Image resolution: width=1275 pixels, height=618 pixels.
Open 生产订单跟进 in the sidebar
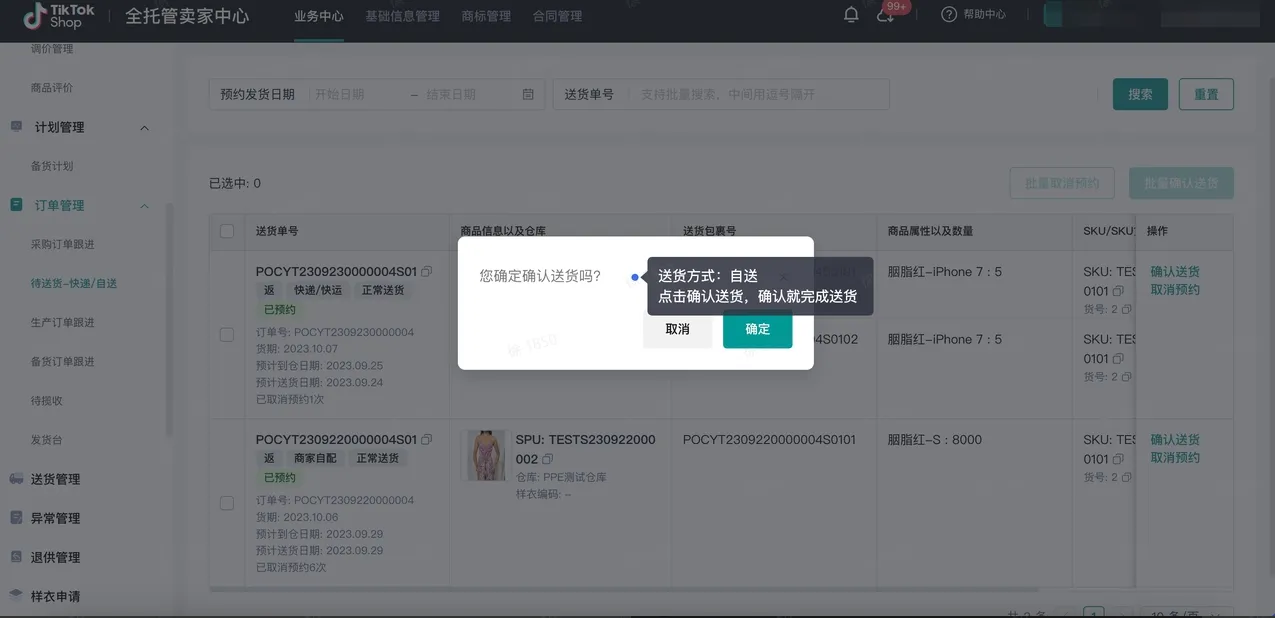63,322
